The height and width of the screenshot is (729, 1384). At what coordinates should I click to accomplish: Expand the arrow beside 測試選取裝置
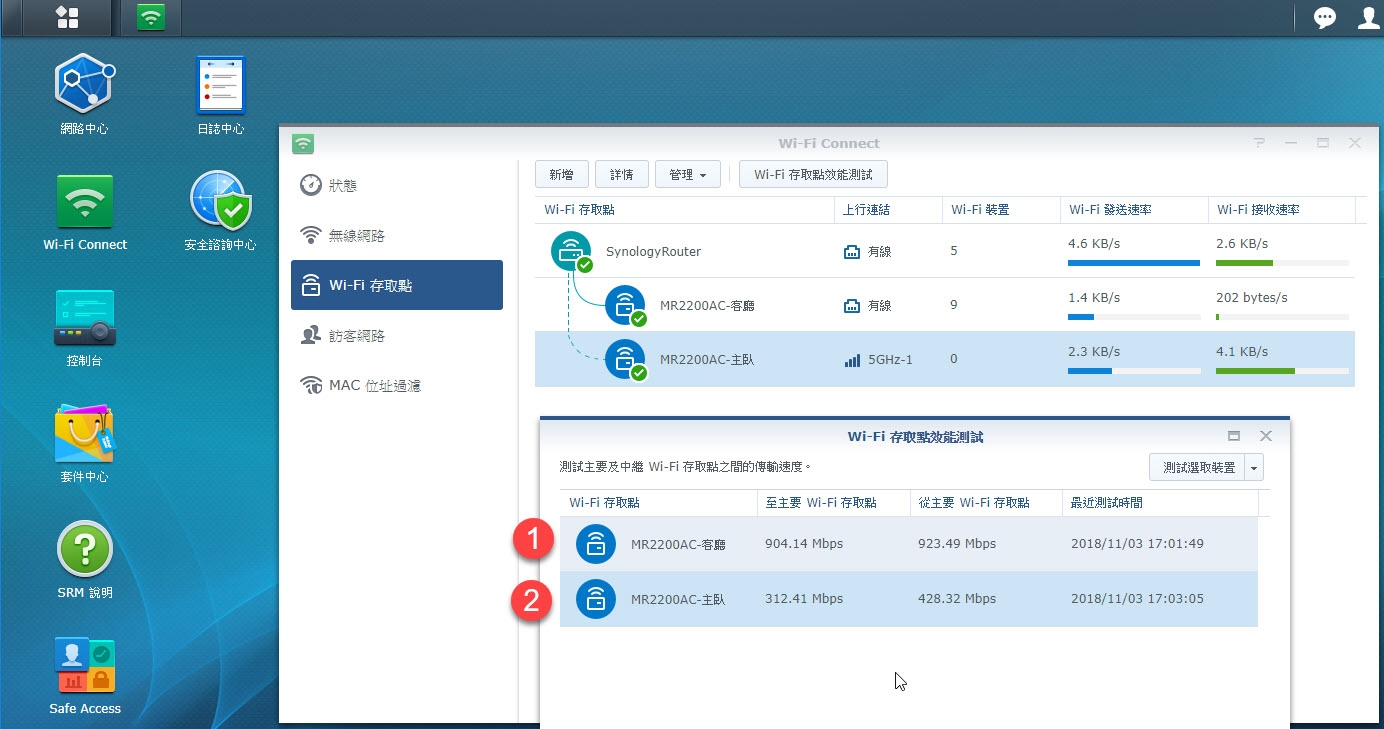1255,467
